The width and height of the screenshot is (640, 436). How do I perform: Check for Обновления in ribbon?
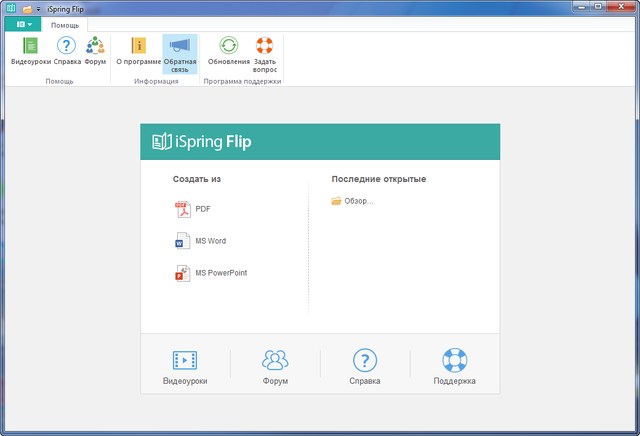click(x=229, y=51)
